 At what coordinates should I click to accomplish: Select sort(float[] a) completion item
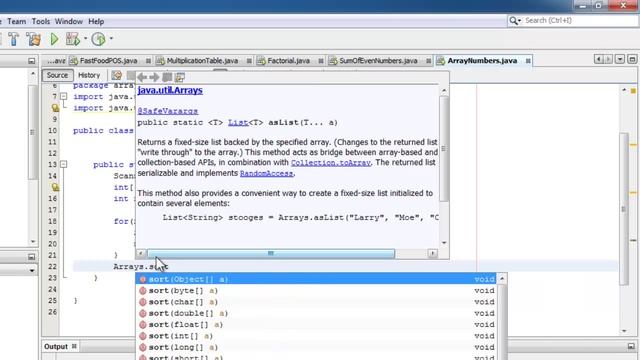coord(316,324)
